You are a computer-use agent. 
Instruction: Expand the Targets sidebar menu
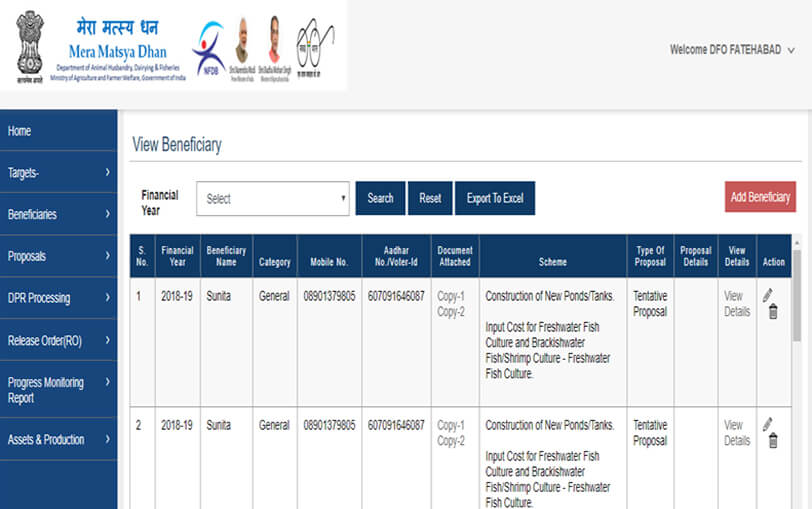(59, 172)
